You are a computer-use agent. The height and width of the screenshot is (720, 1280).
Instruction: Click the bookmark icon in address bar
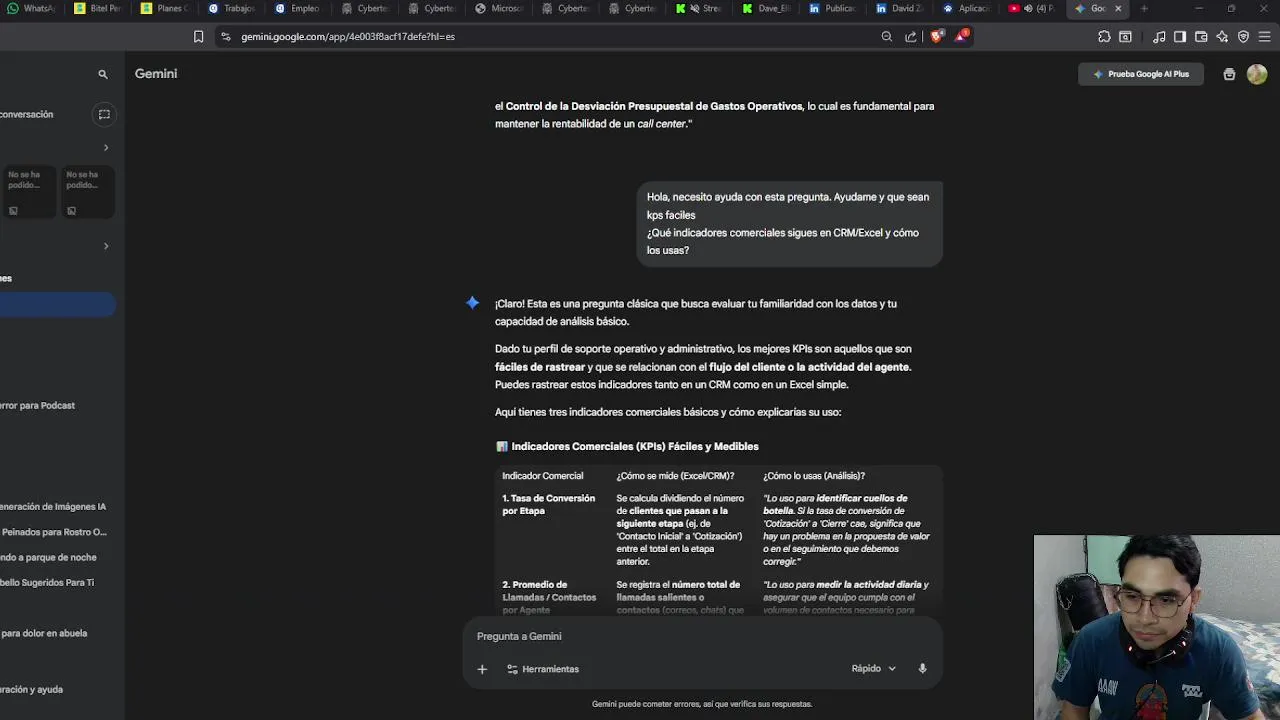click(x=198, y=36)
